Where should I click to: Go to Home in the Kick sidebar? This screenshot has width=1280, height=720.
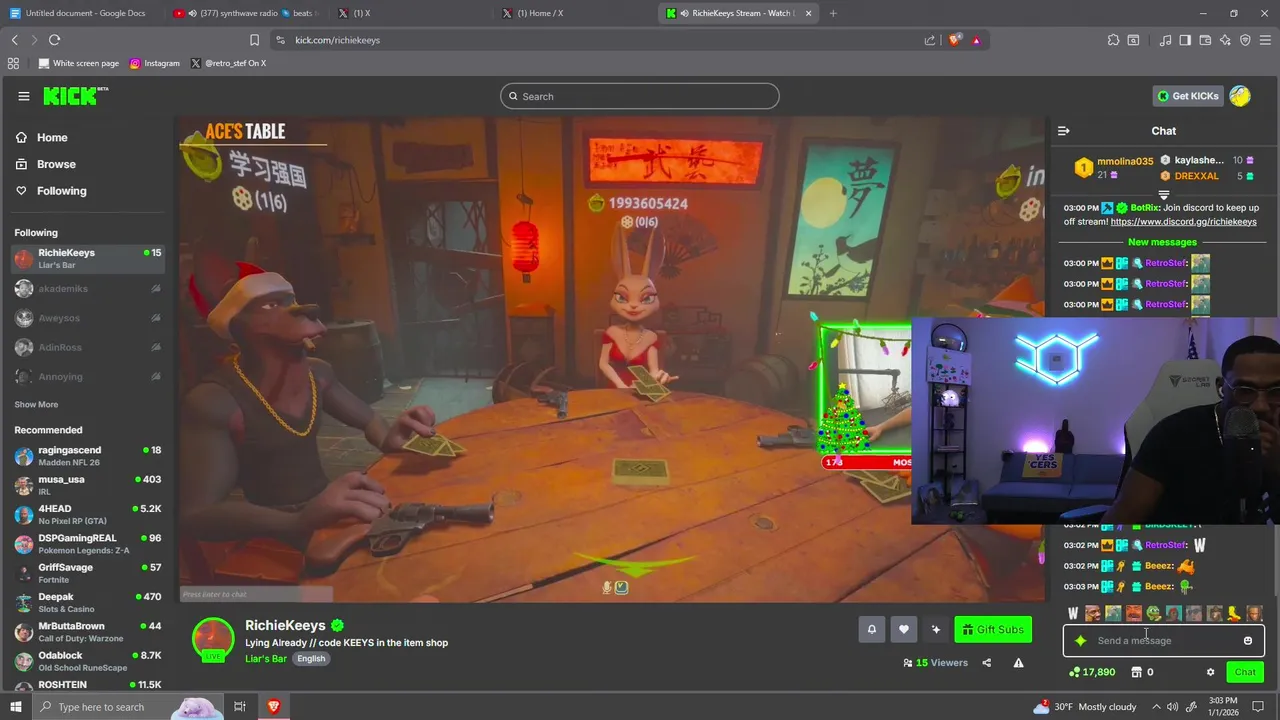[52, 138]
